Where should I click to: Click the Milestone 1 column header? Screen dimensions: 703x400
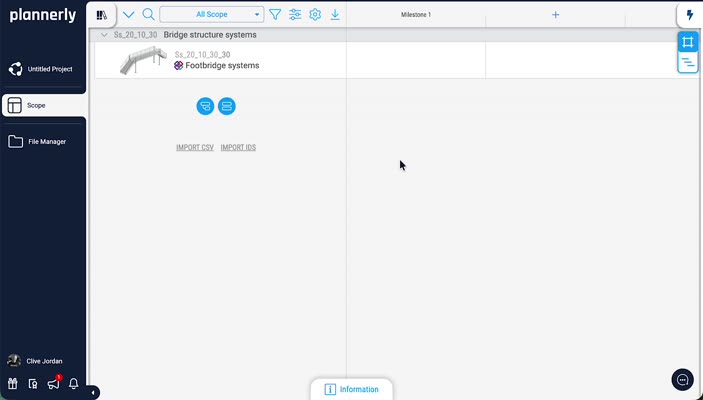coord(416,15)
